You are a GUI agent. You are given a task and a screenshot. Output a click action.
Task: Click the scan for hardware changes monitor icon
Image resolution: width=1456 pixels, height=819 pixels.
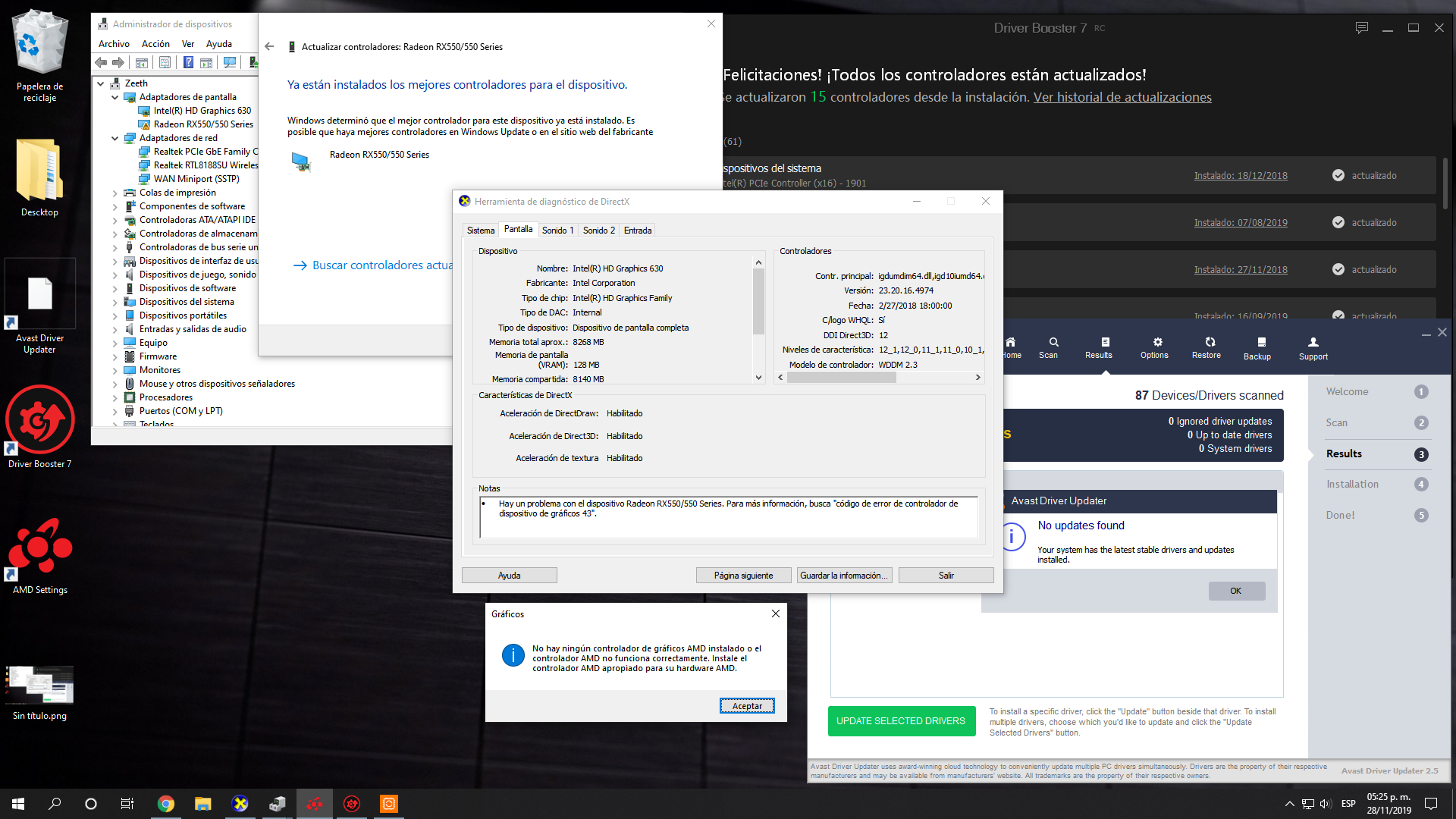230,63
